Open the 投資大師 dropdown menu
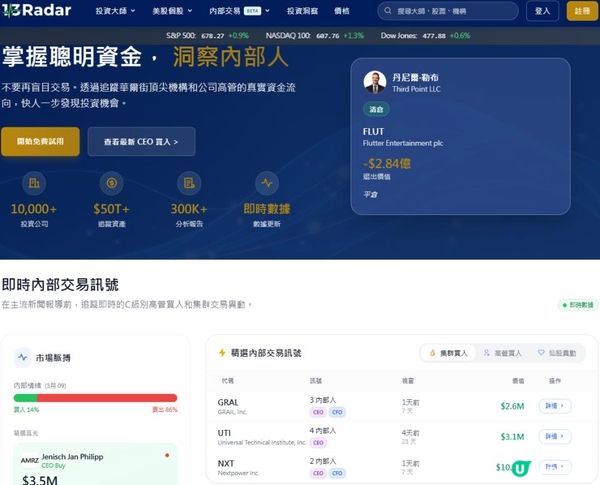The width and height of the screenshot is (600, 485). (x=115, y=11)
